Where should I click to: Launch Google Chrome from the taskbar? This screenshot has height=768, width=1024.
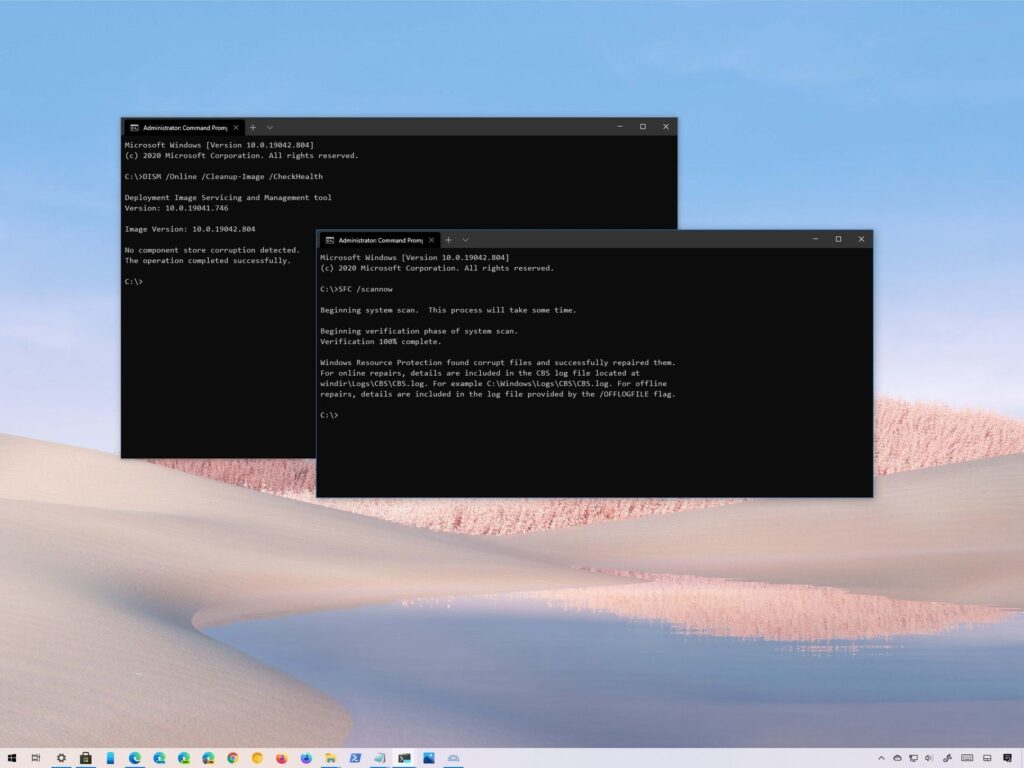(232, 758)
